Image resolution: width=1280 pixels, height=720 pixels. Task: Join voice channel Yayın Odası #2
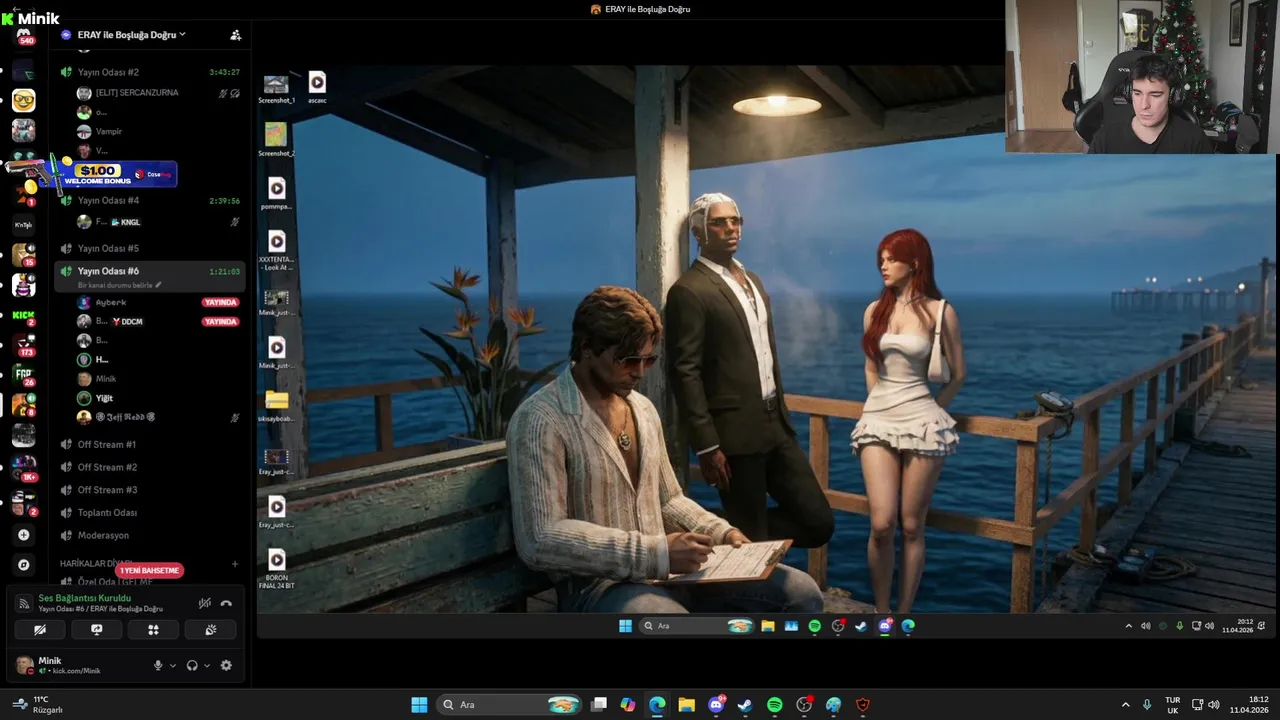[x=150, y=72]
